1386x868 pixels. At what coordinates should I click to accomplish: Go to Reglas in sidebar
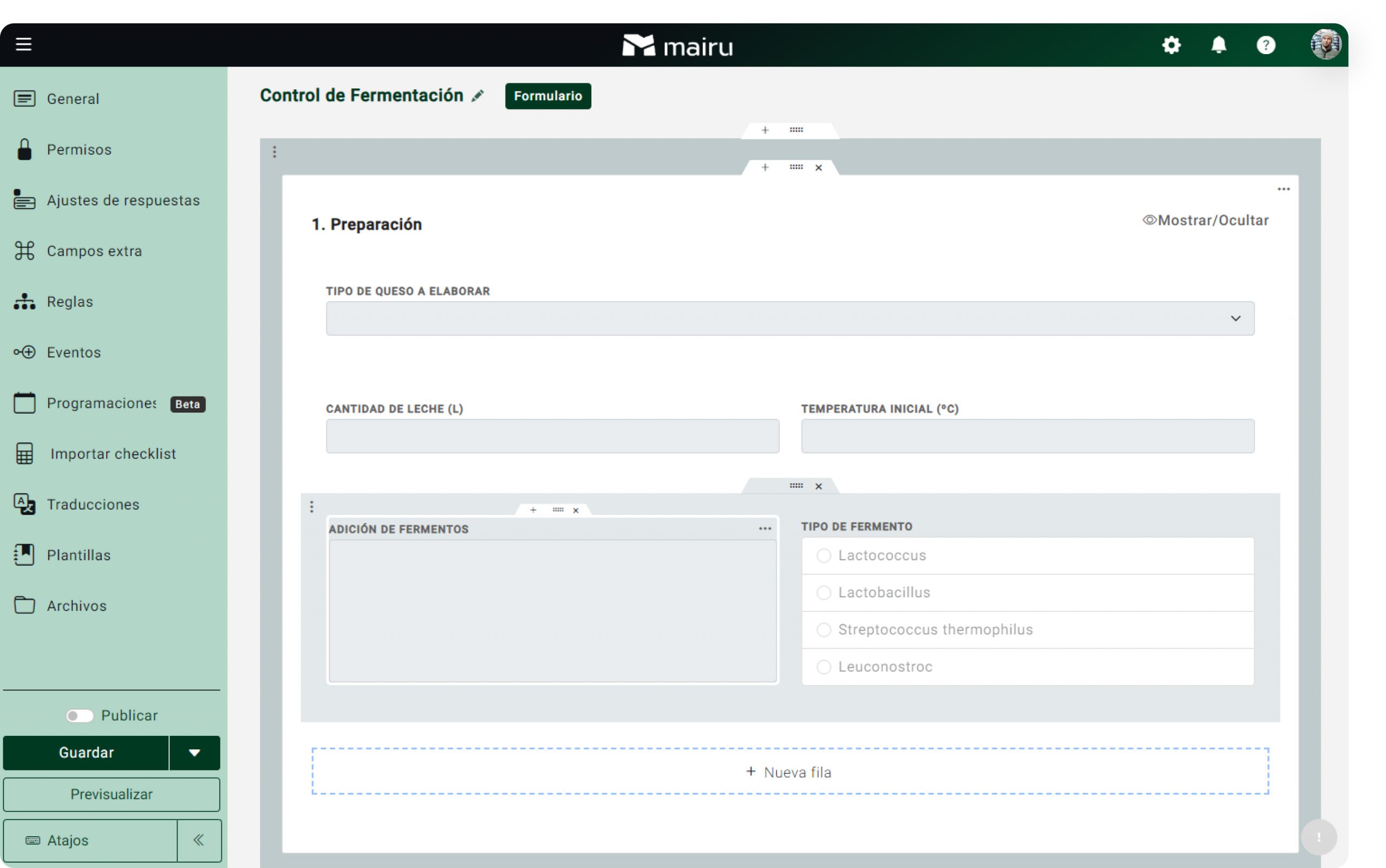(x=69, y=302)
